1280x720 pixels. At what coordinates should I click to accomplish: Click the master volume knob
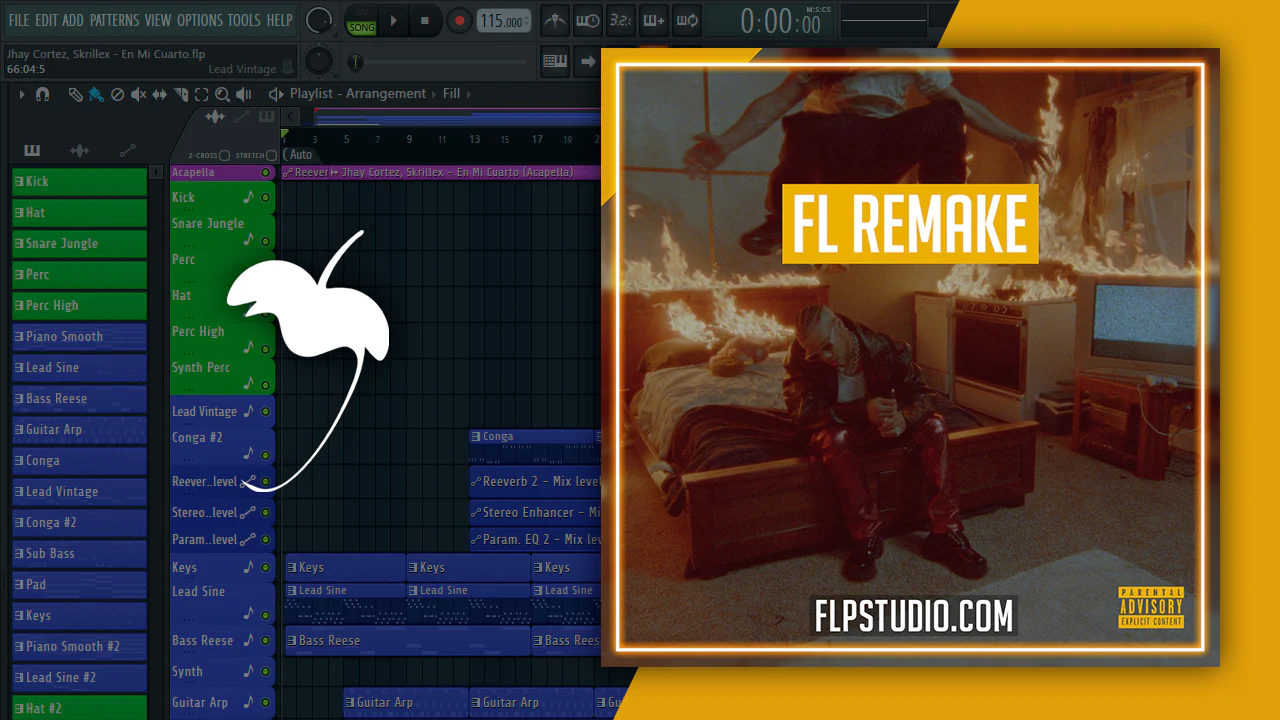[319, 20]
